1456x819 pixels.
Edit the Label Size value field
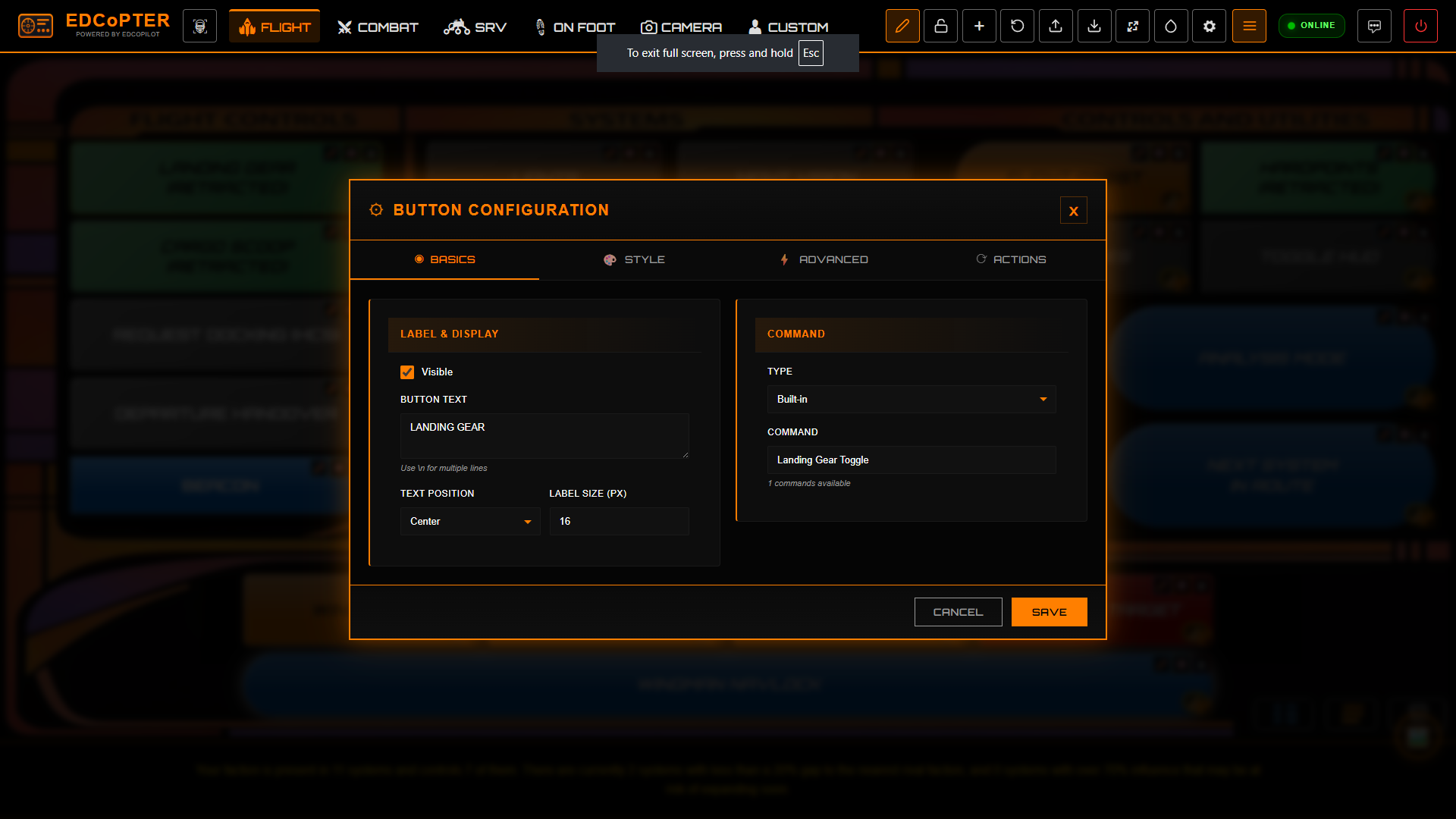[x=619, y=521]
